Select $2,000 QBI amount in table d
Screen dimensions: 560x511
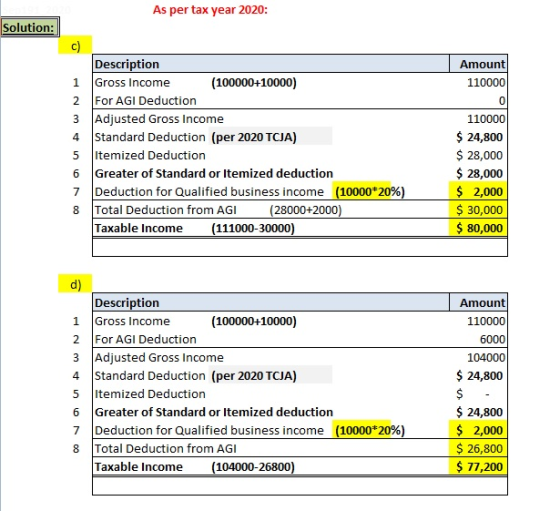point(479,430)
